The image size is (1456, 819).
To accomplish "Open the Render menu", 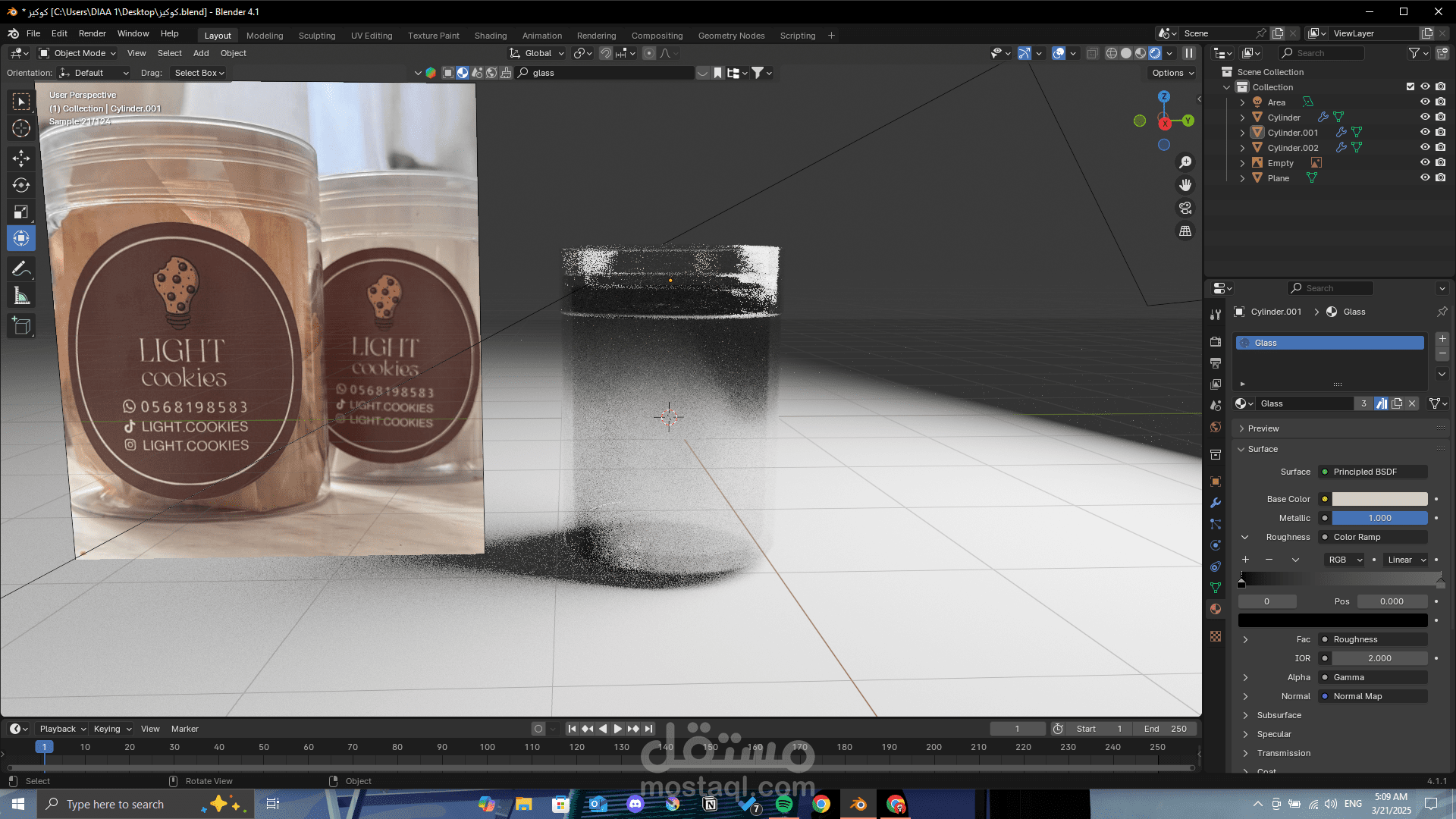I will tap(92, 33).
